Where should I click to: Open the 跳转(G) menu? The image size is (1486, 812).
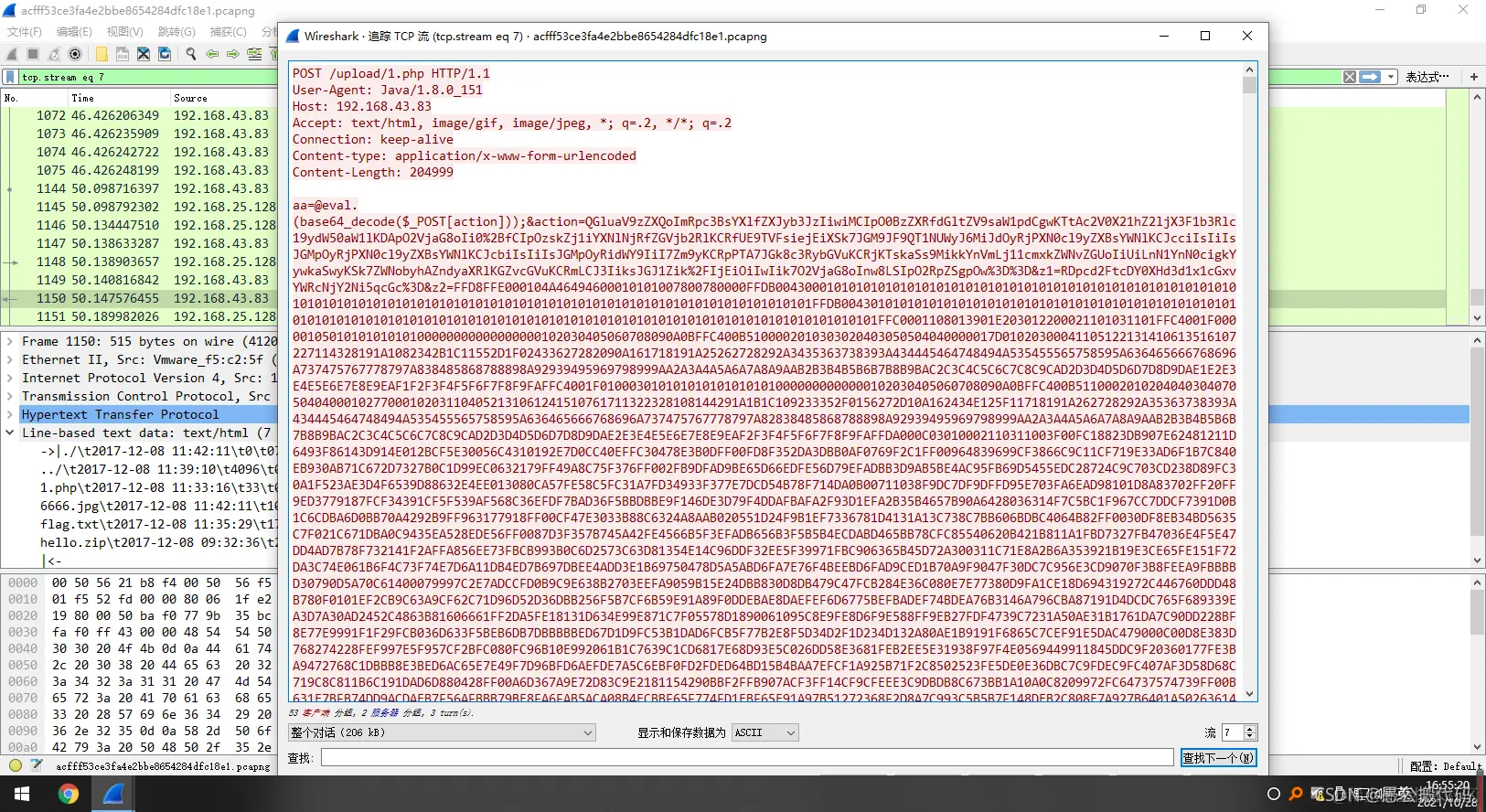[176, 32]
